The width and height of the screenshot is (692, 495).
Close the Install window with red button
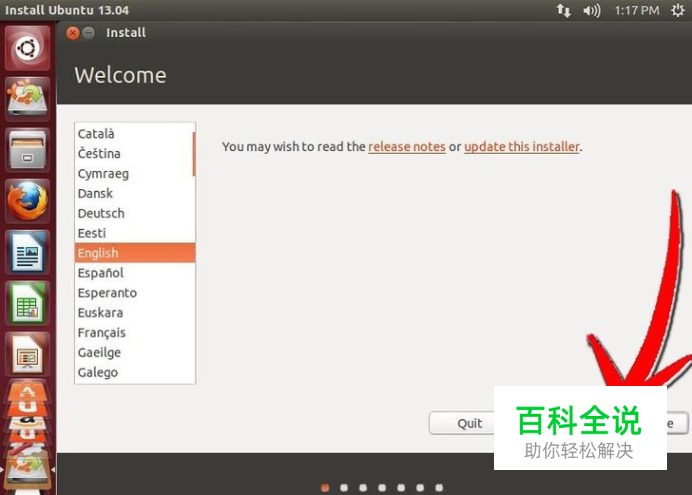(73, 33)
